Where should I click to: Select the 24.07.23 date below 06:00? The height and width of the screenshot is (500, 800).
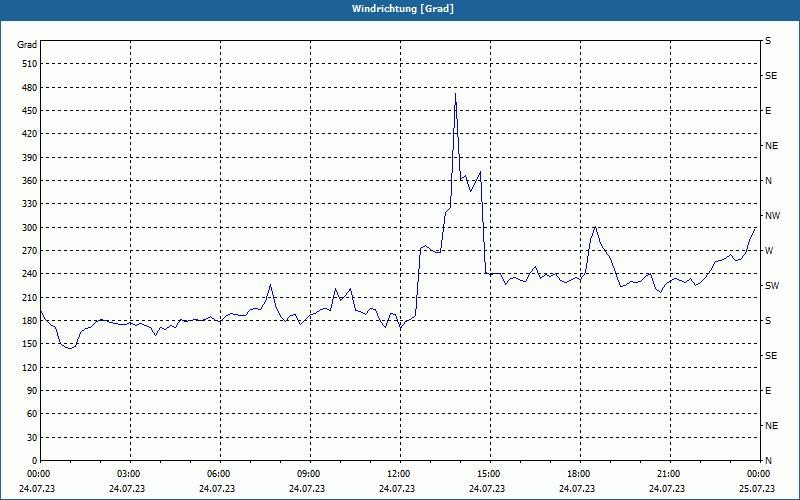(x=217, y=489)
